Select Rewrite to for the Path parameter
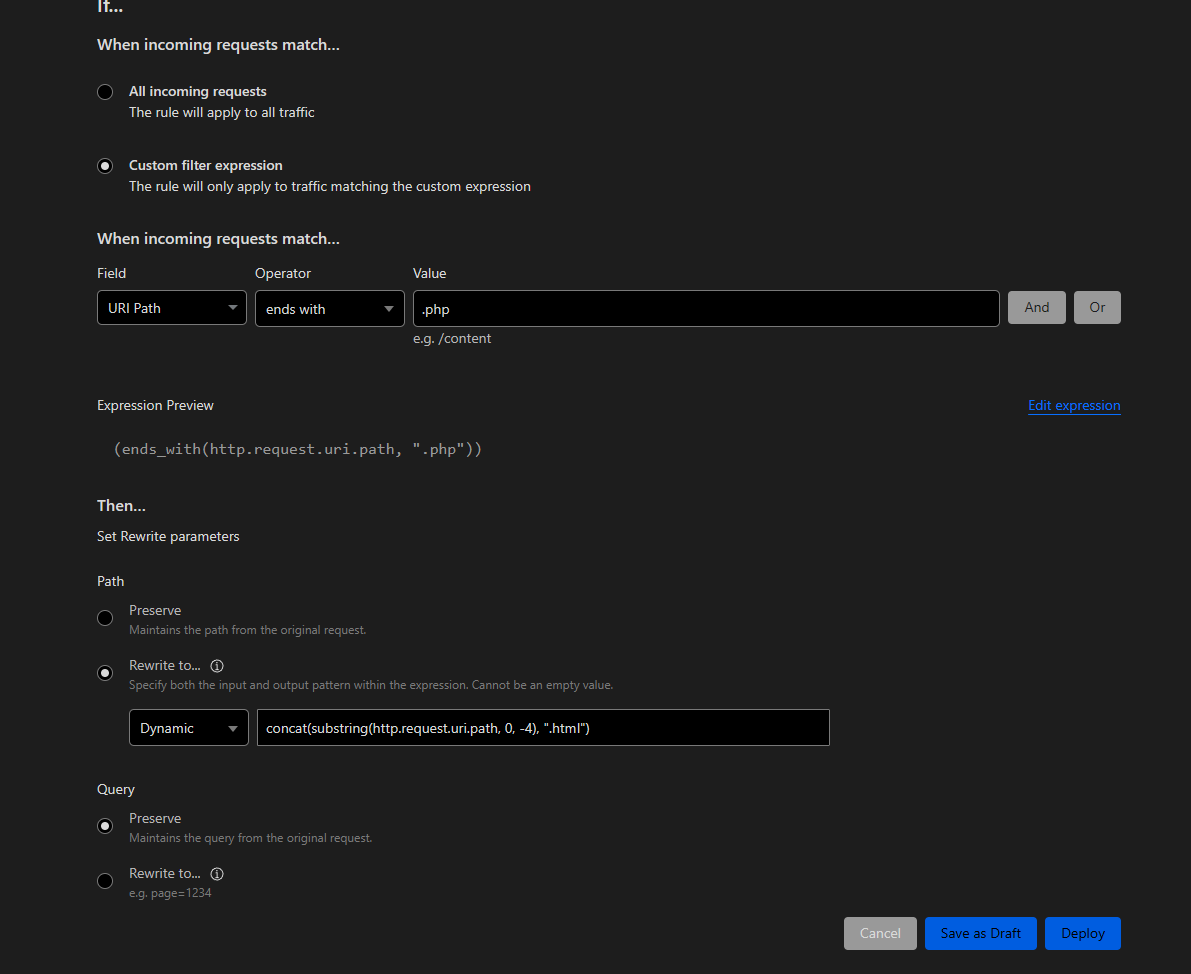This screenshot has width=1191, height=974. point(105,673)
